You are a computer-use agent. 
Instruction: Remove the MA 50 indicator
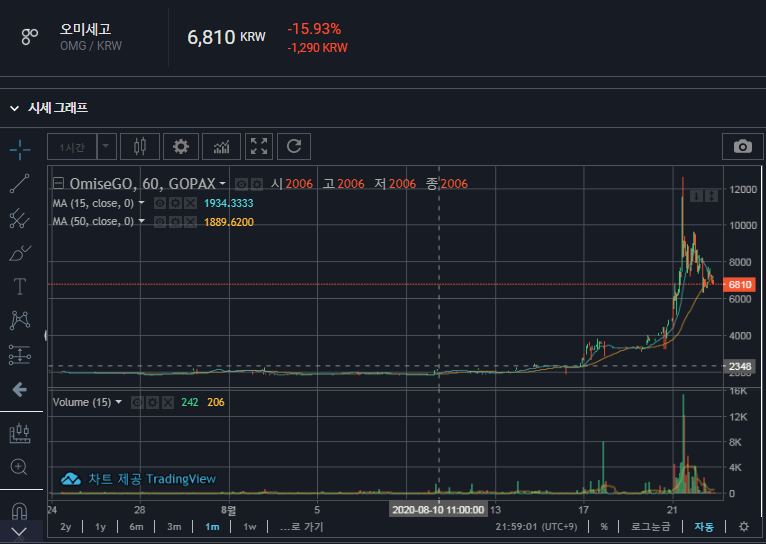[x=191, y=222]
